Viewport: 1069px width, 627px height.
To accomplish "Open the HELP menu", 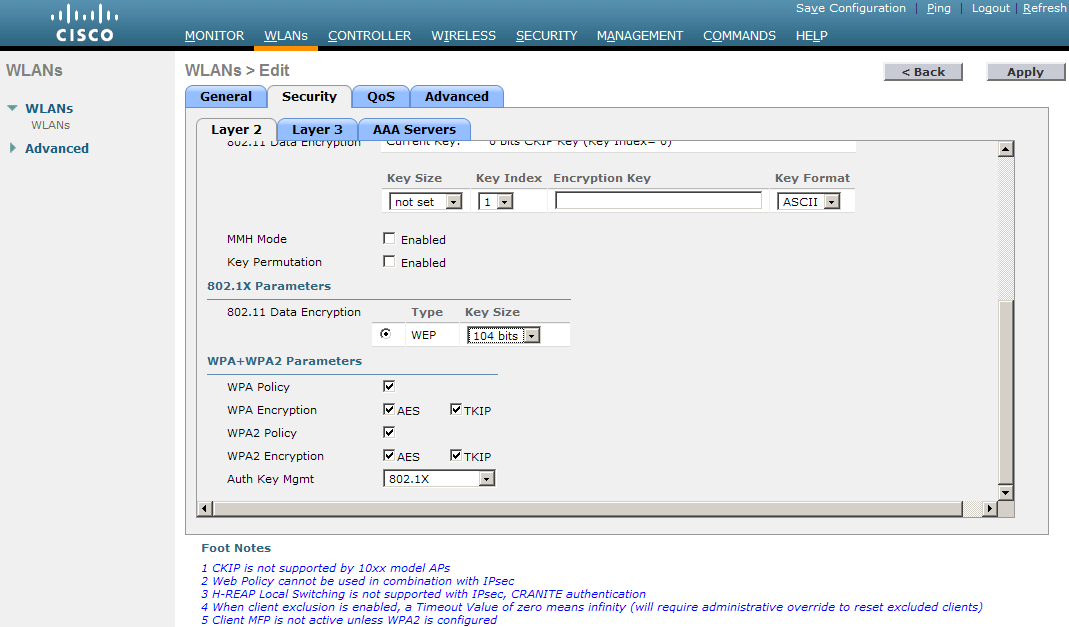I will [811, 35].
